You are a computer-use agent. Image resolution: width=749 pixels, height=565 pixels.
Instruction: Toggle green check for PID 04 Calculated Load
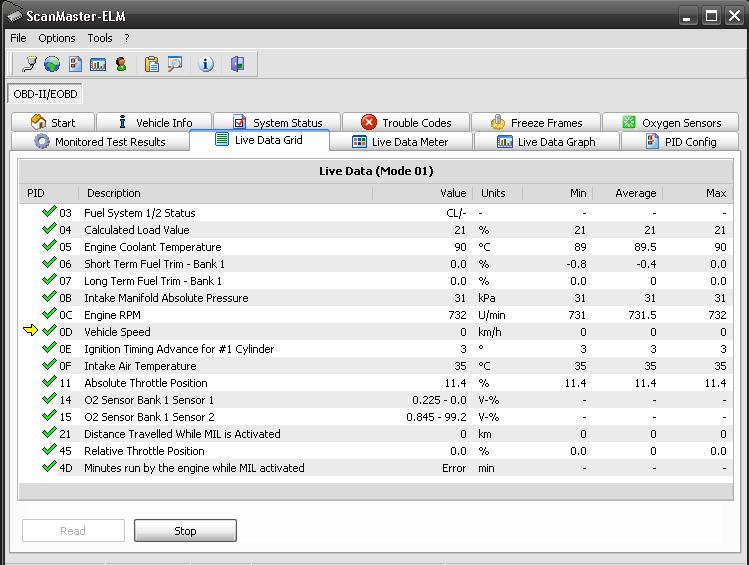tap(49, 228)
